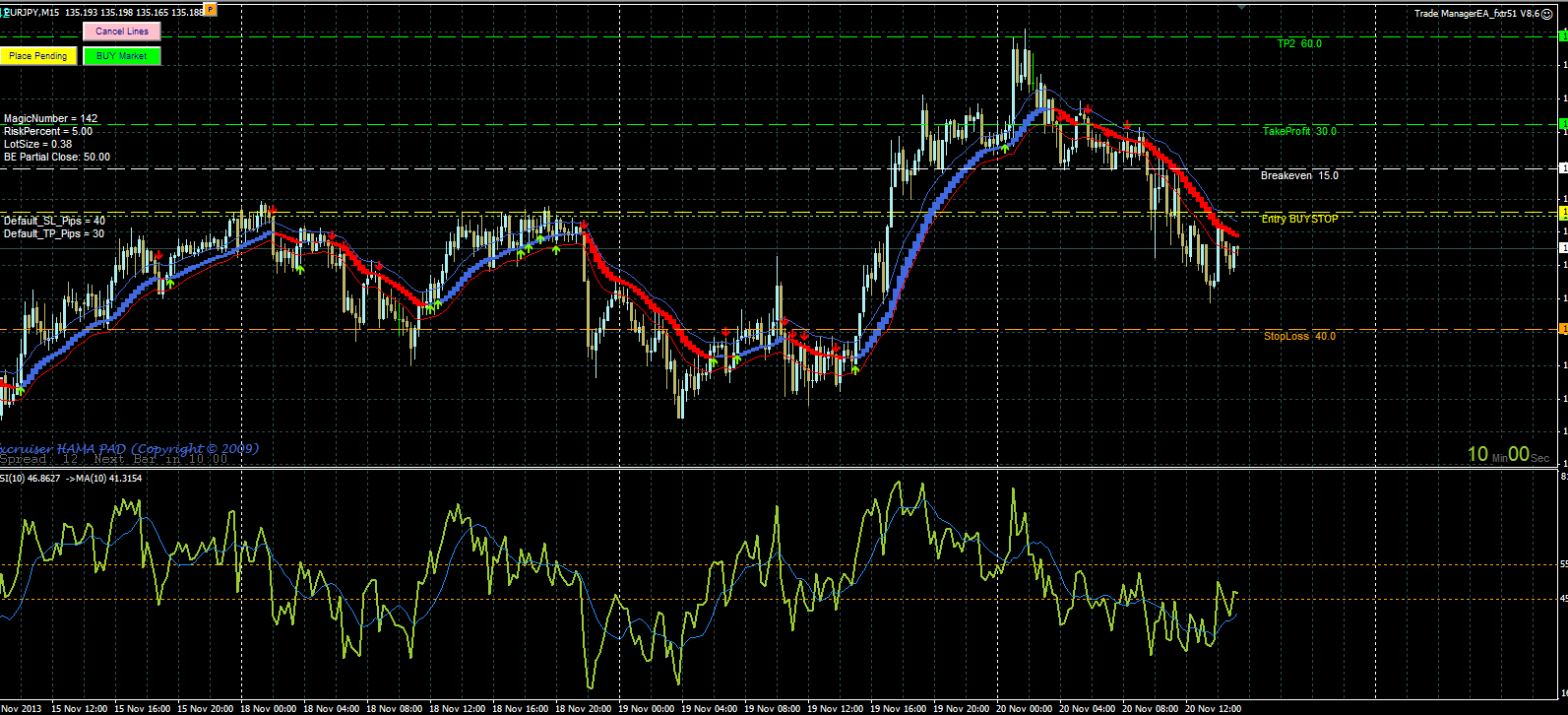Click the 20 Nov 12:00 time axis label
The image size is (1568, 715).
point(1213,708)
